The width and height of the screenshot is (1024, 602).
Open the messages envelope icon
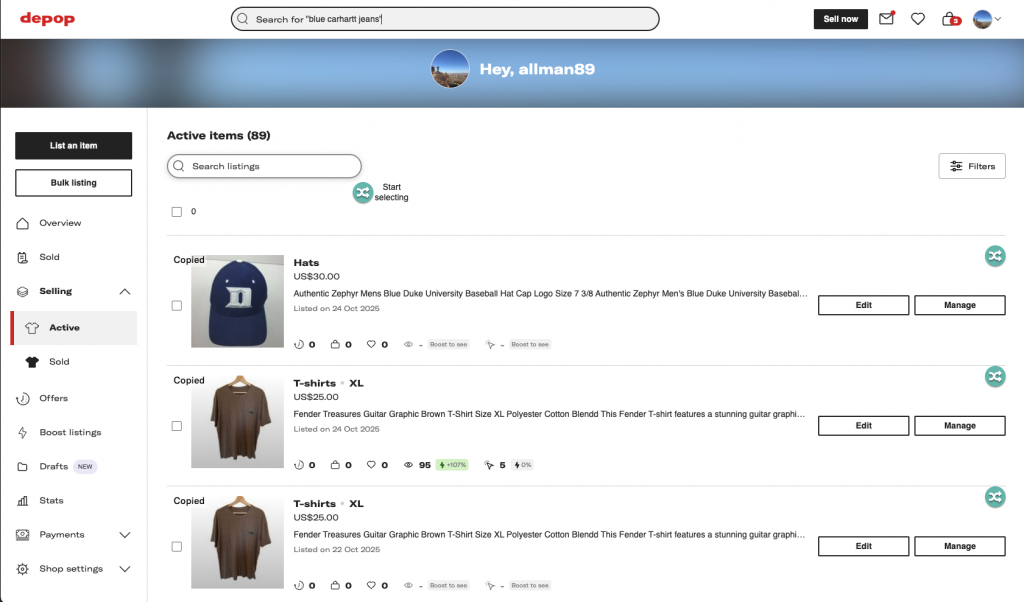click(x=886, y=19)
